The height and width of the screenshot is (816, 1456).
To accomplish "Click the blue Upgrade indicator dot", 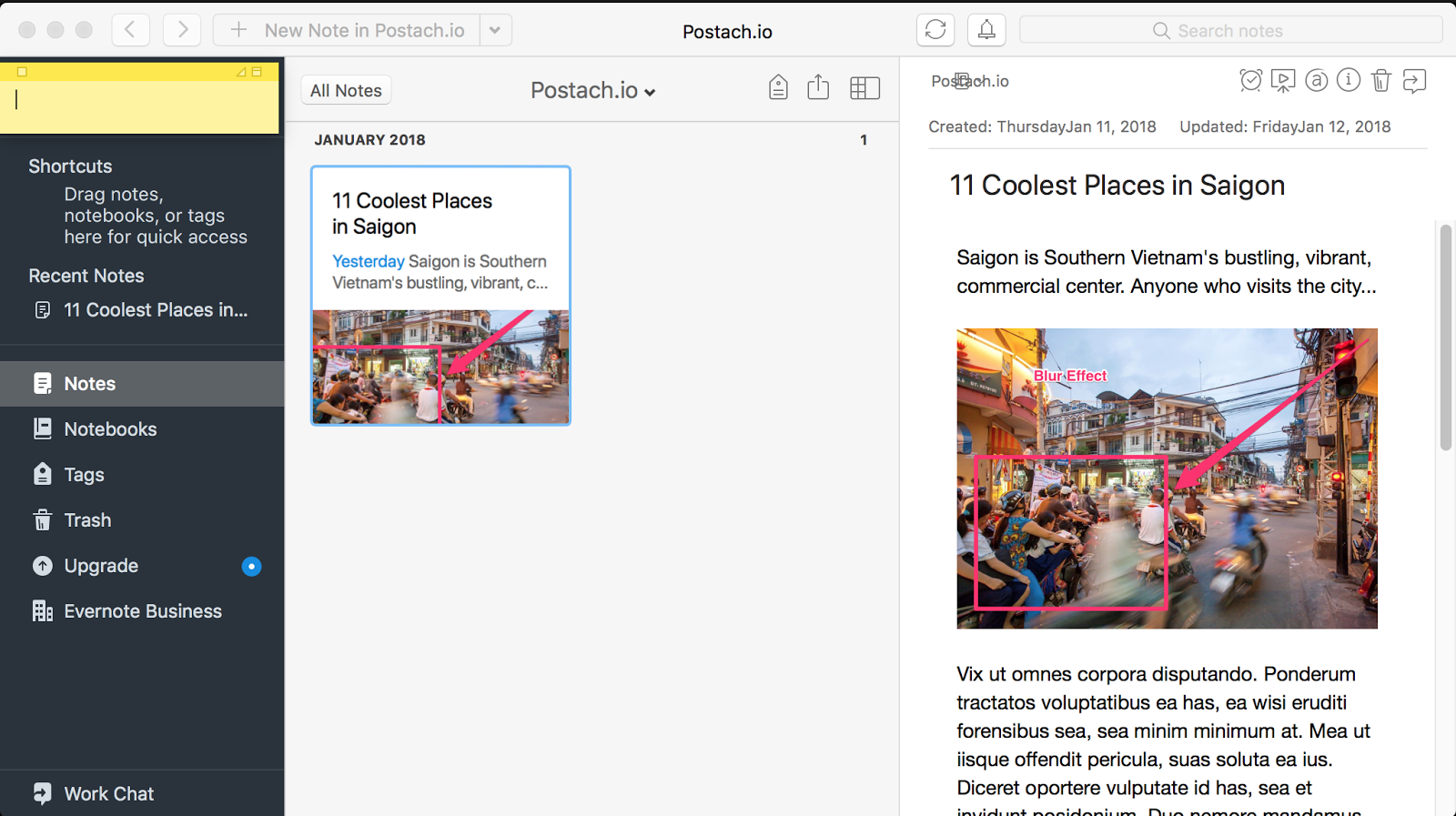I will (252, 567).
